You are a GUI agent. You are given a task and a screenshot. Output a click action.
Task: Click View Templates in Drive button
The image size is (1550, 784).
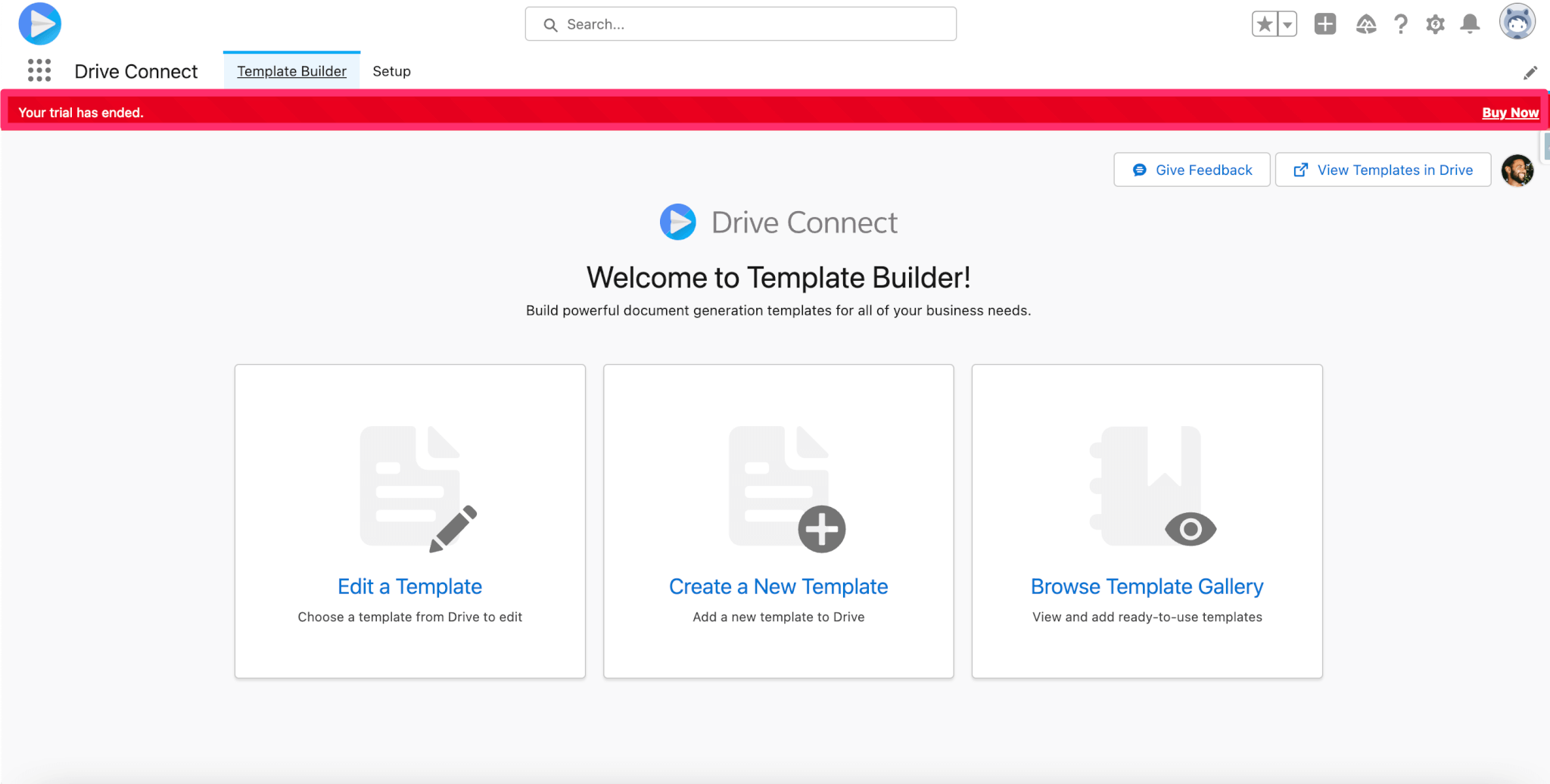tap(1383, 170)
